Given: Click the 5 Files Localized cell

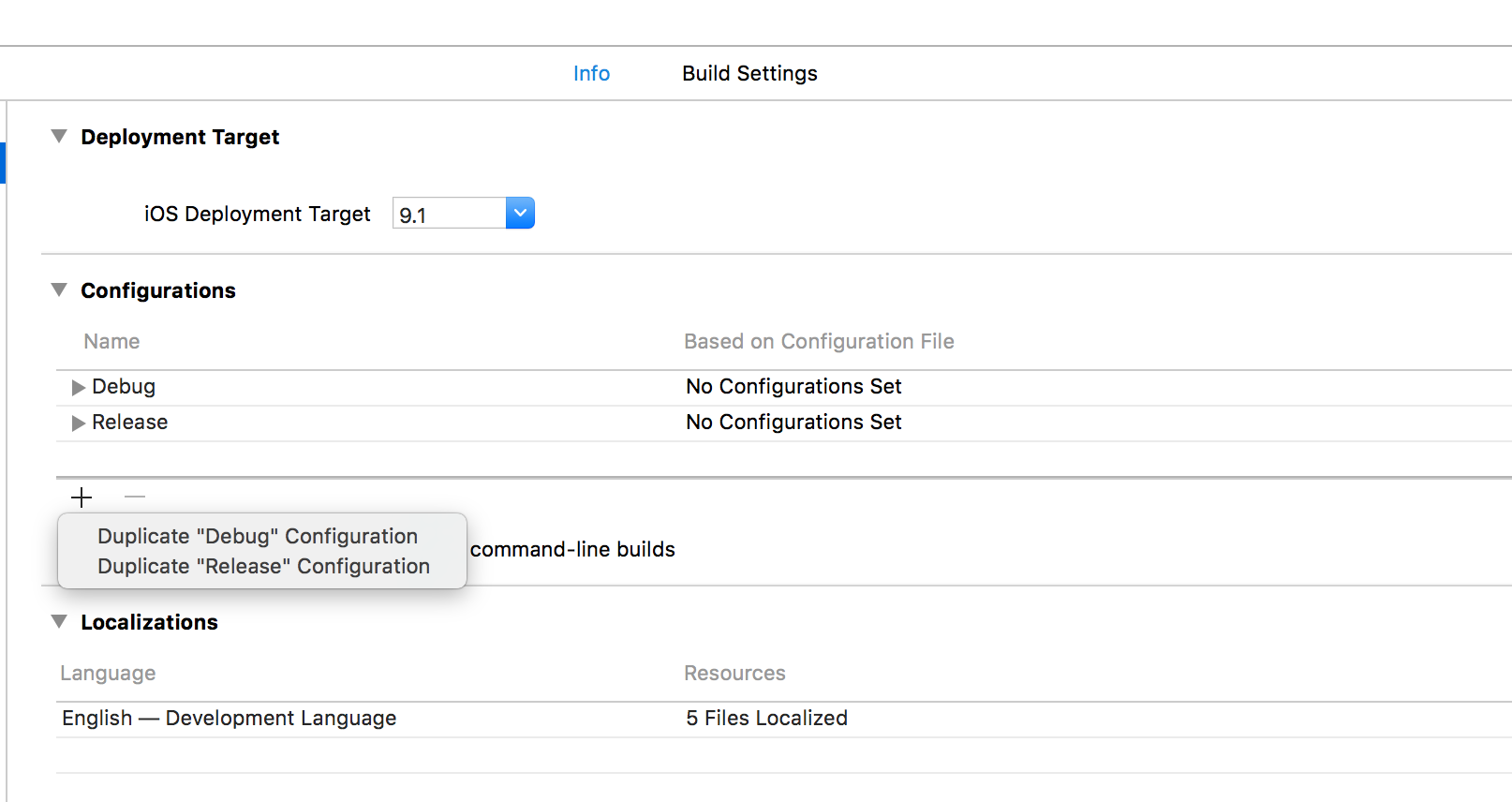Looking at the screenshot, I should 766,718.
